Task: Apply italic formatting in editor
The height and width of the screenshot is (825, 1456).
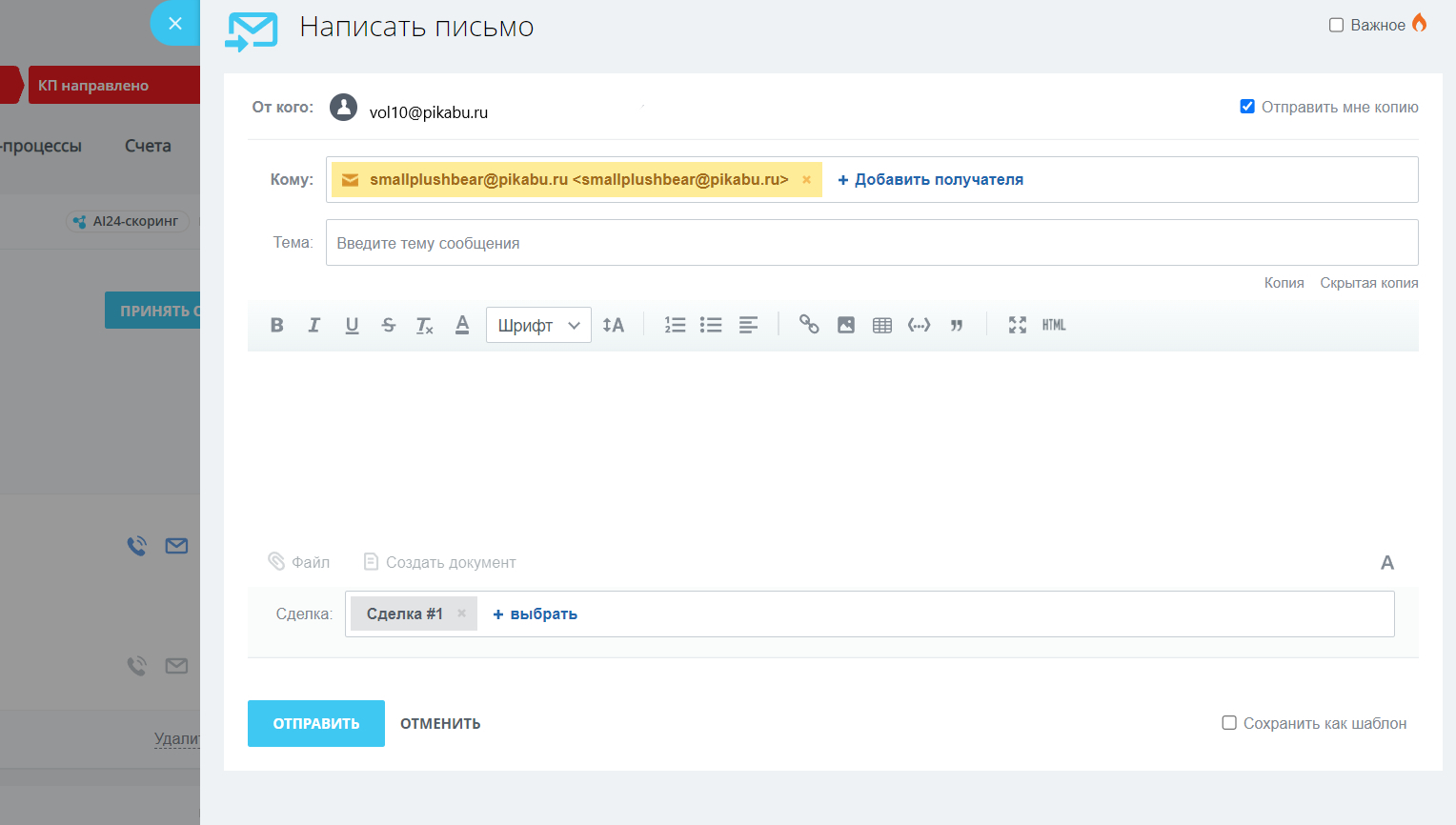Action: pyautogui.click(x=313, y=325)
